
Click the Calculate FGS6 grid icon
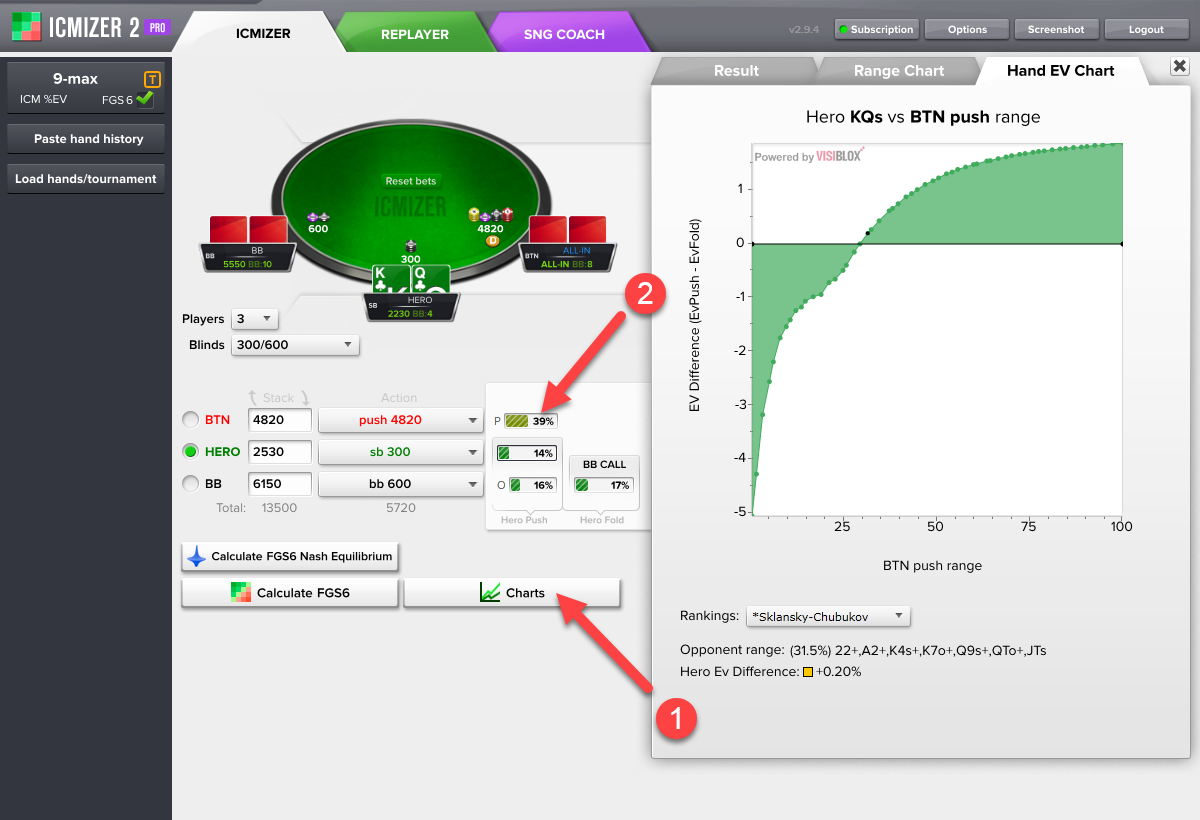pyautogui.click(x=240, y=593)
